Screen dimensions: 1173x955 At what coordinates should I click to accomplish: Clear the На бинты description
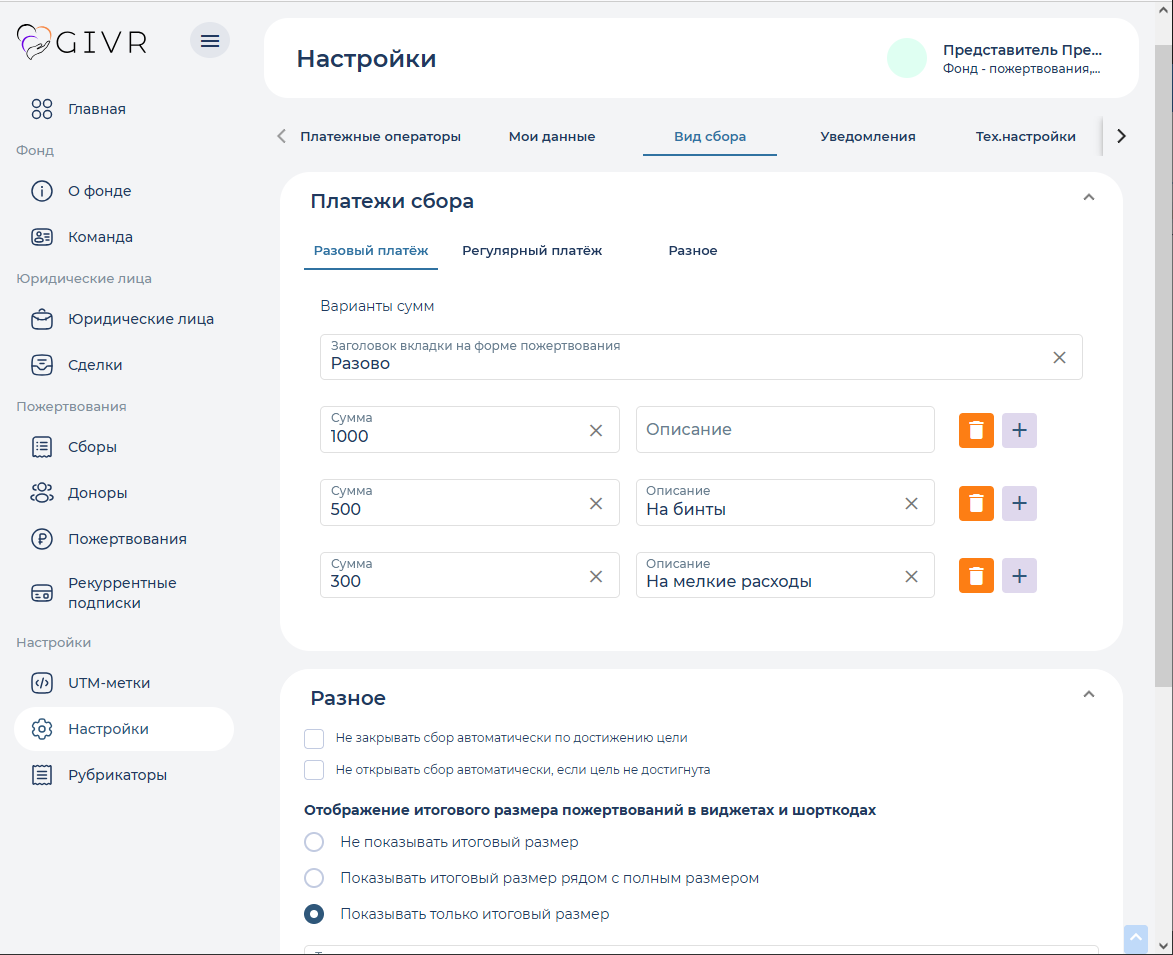[911, 503]
